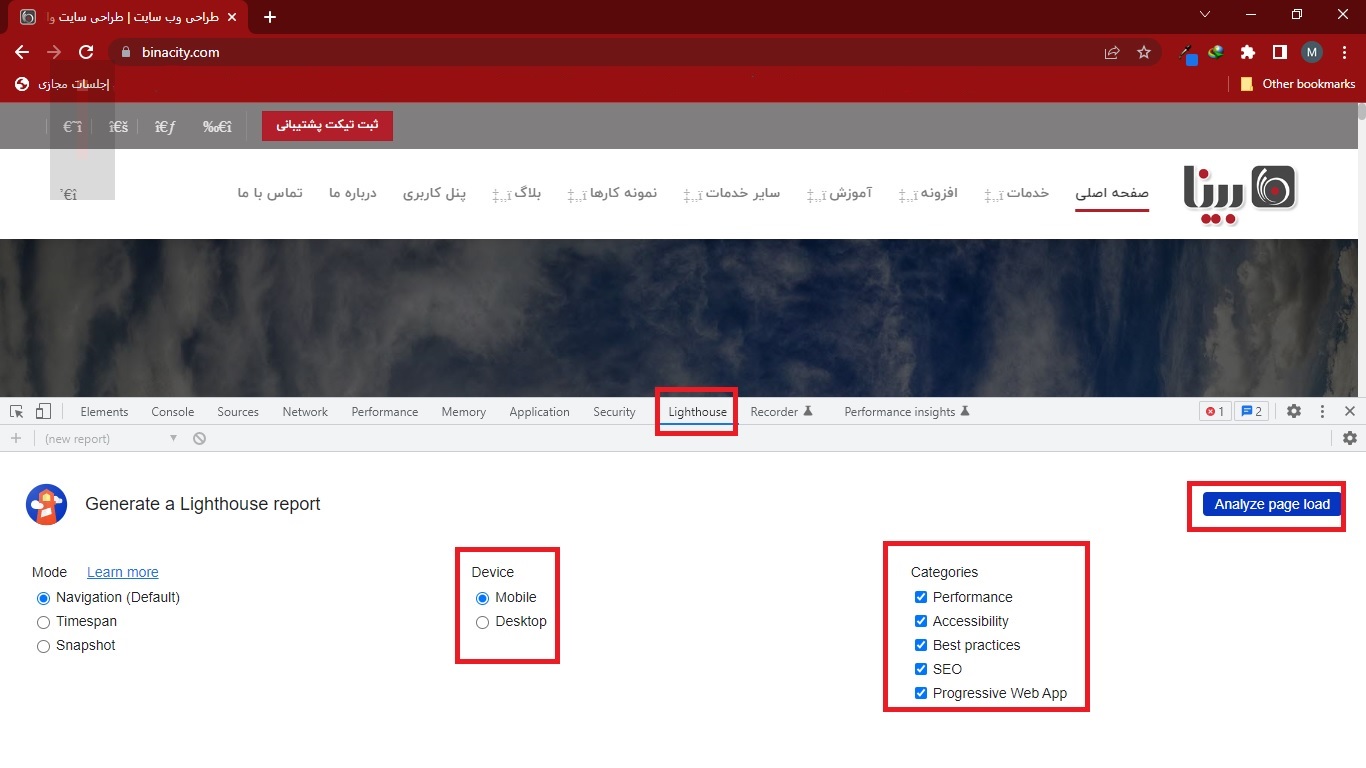Viewport: 1366px width, 768px height.
Task: Open DevTools settings gear icon
Action: (x=1294, y=412)
